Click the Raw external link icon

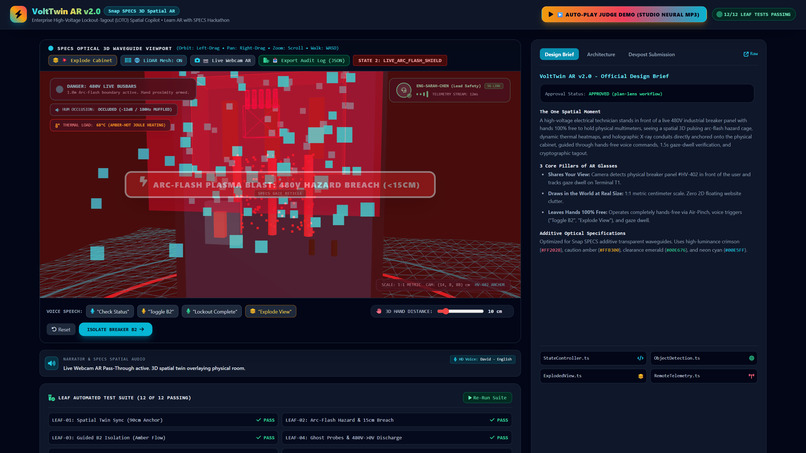point(746,54)
